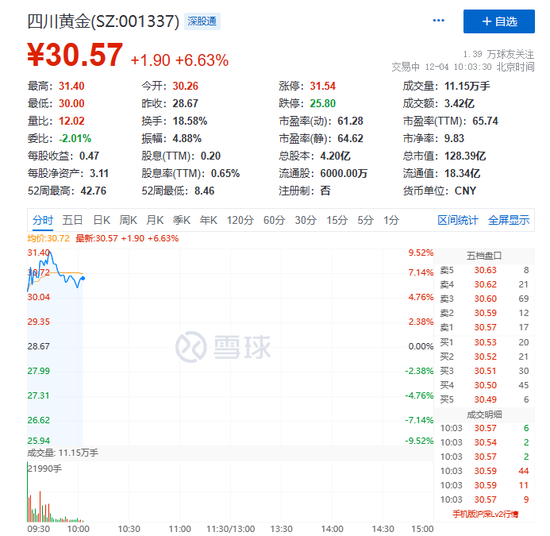Click the 涨停 value 31.54

coord(323,86)
